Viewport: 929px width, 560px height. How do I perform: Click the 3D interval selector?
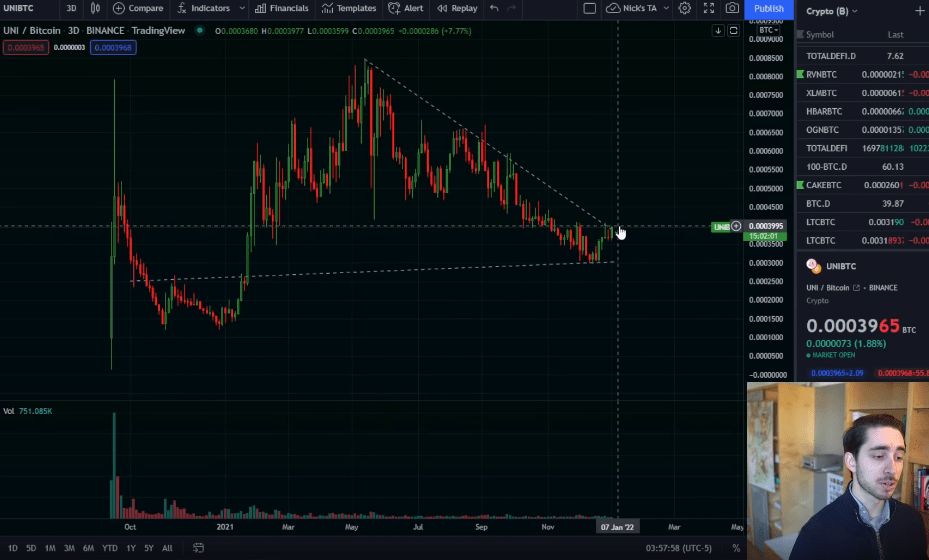71,8
